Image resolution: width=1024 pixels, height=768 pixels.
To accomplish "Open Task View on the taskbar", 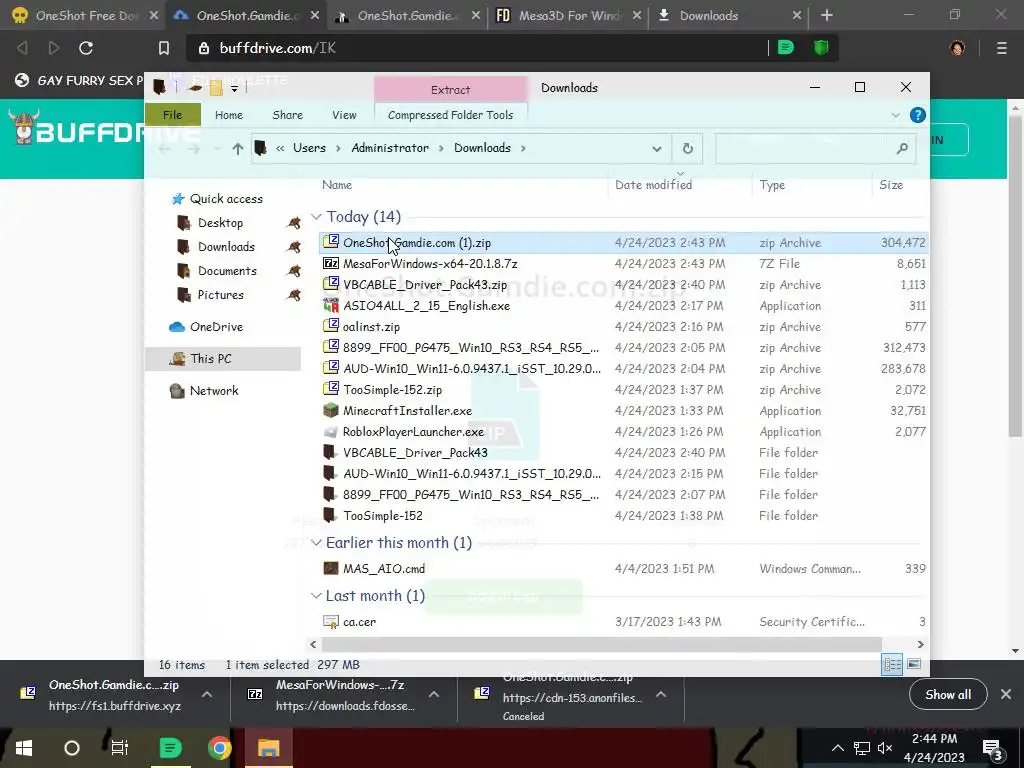I will click(x=120, y=748).
